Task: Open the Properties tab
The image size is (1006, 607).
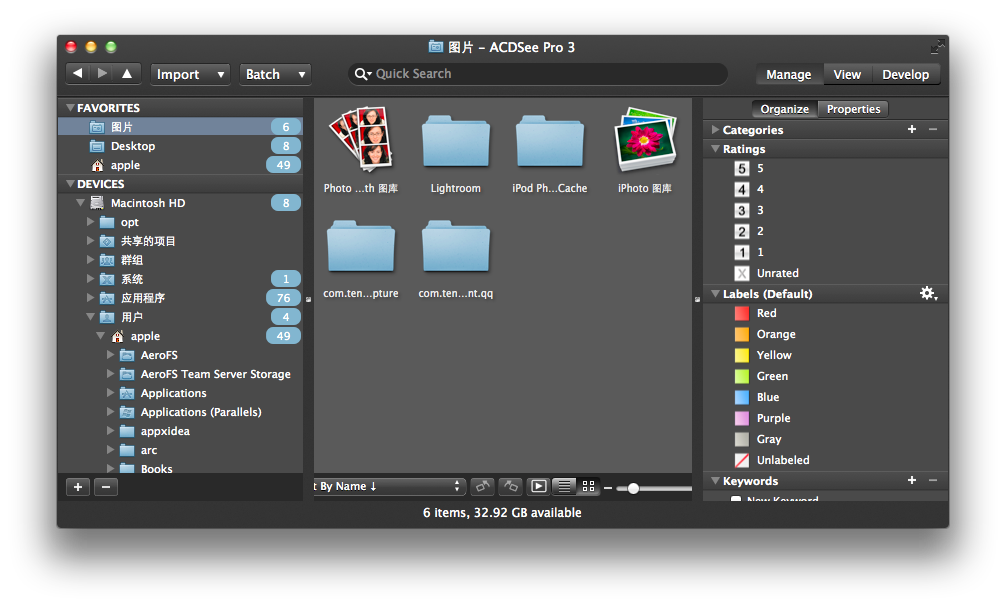Action: 853,109
